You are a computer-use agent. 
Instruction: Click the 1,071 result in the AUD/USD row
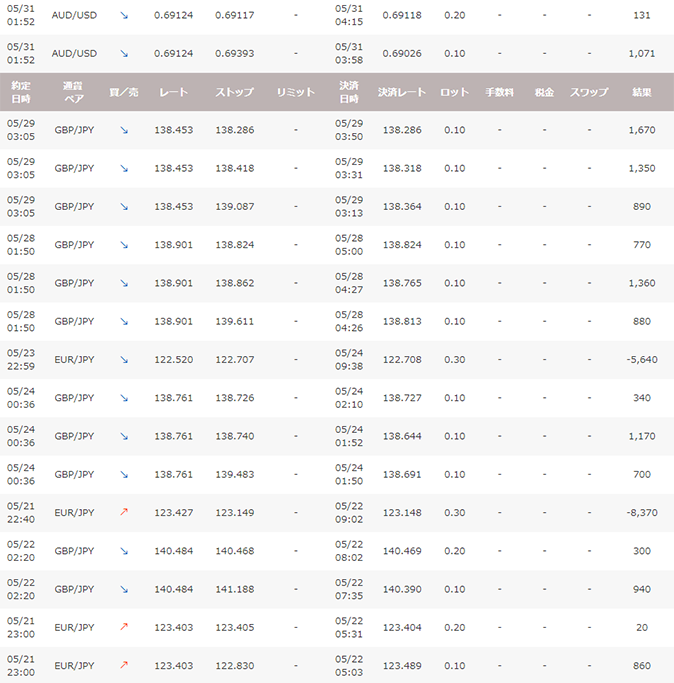[640, 53]
